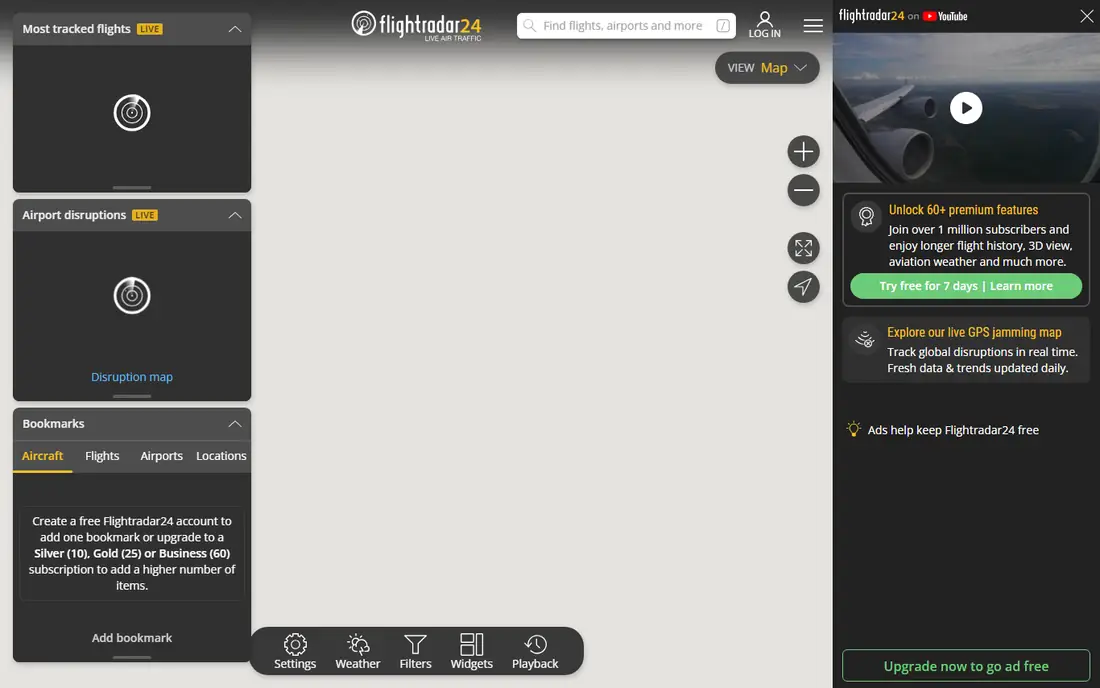The image size is (1100, 688).
Task: Open Playback history mode
Action: tap(535, 652)
